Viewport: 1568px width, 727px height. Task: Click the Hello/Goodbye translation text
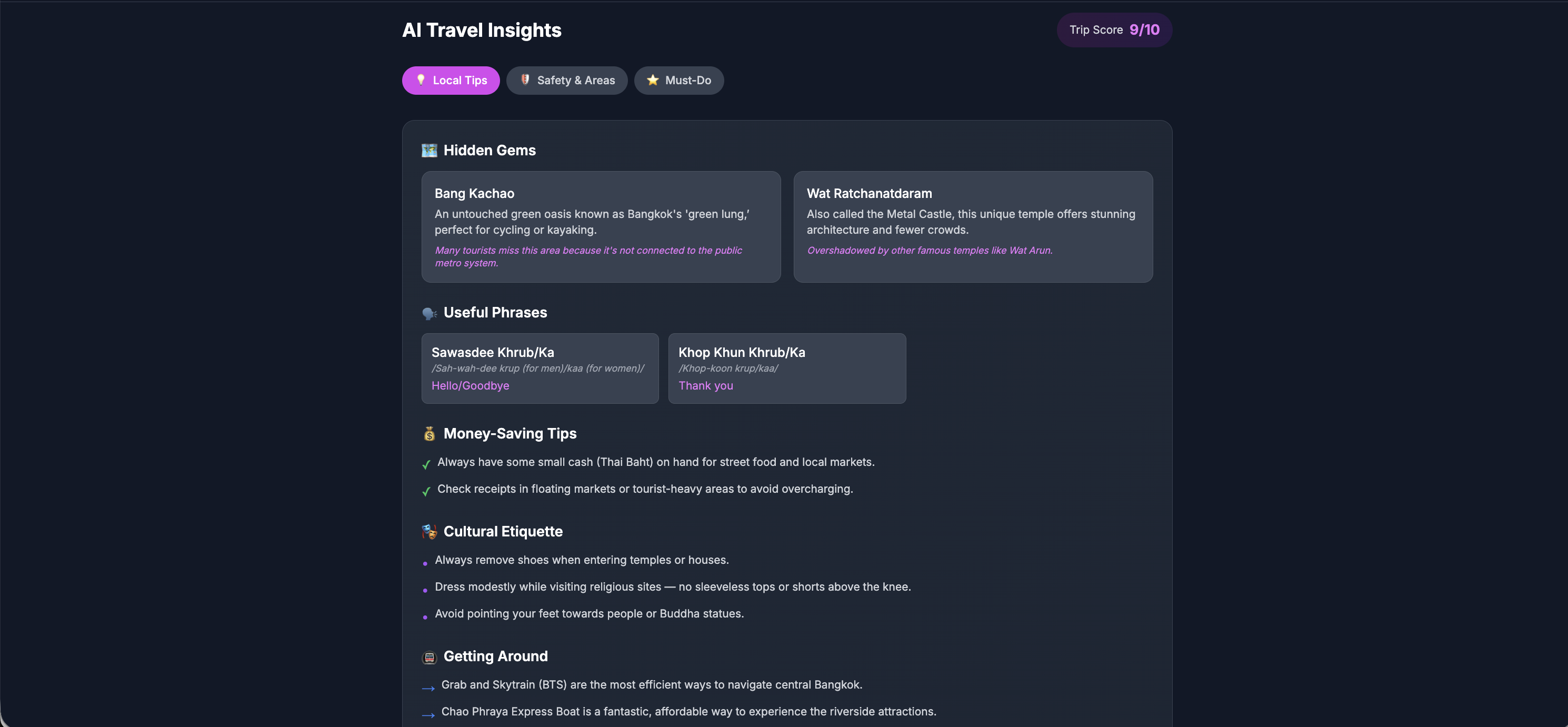point(470,385)
